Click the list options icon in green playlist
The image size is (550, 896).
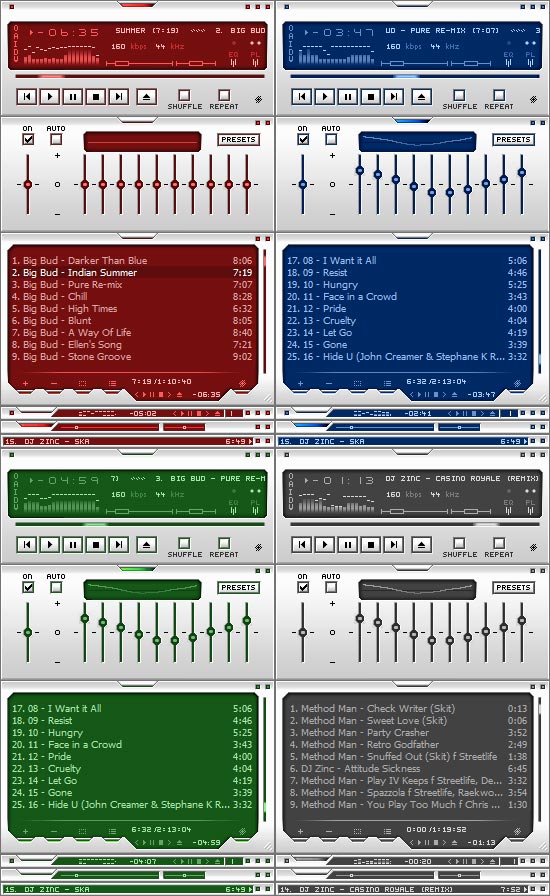click(x=112, y=831)
